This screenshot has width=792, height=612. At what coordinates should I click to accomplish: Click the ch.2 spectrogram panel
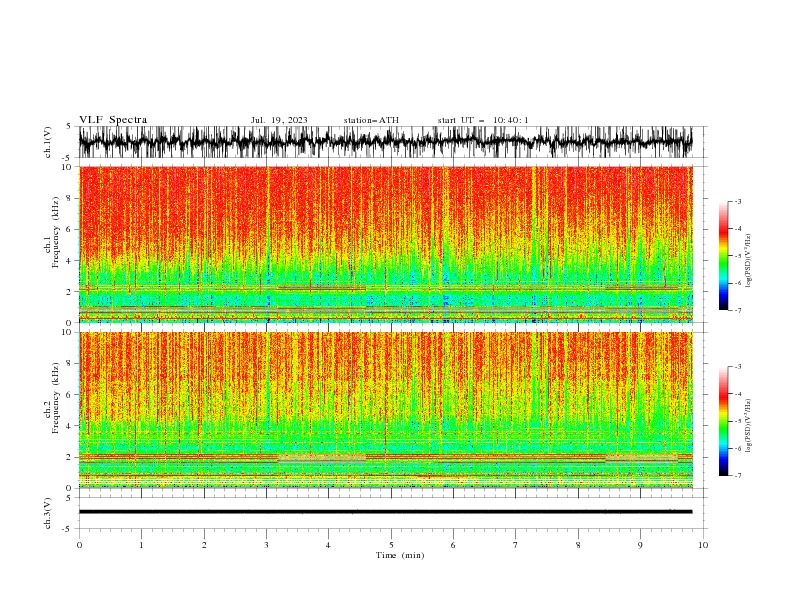coord(386,410)
